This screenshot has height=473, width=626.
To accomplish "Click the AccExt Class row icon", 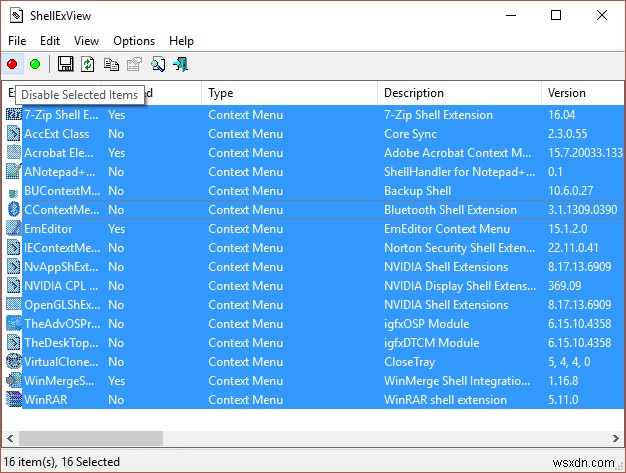I will point(14,134).
